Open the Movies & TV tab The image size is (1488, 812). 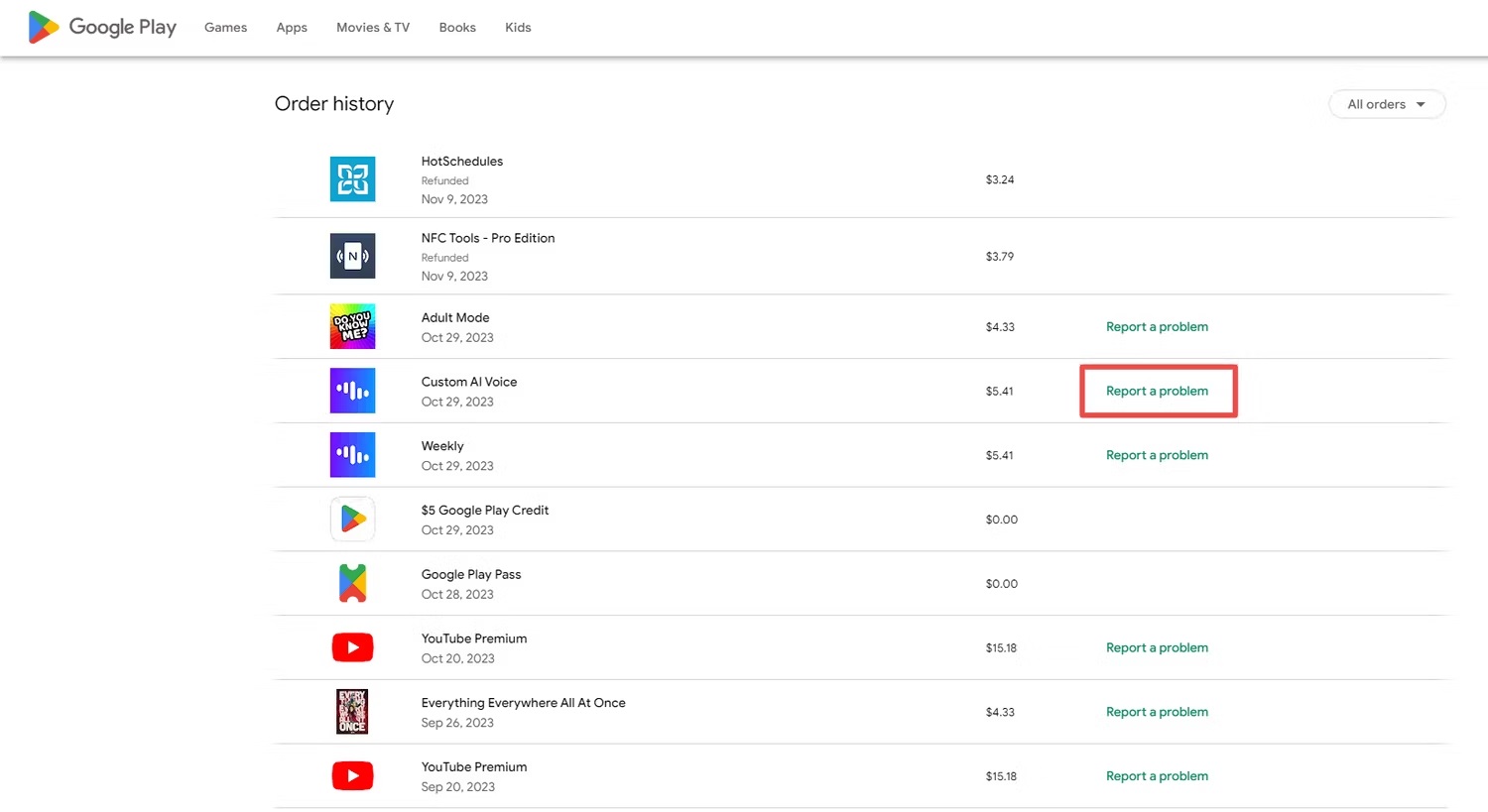[373, 28]
